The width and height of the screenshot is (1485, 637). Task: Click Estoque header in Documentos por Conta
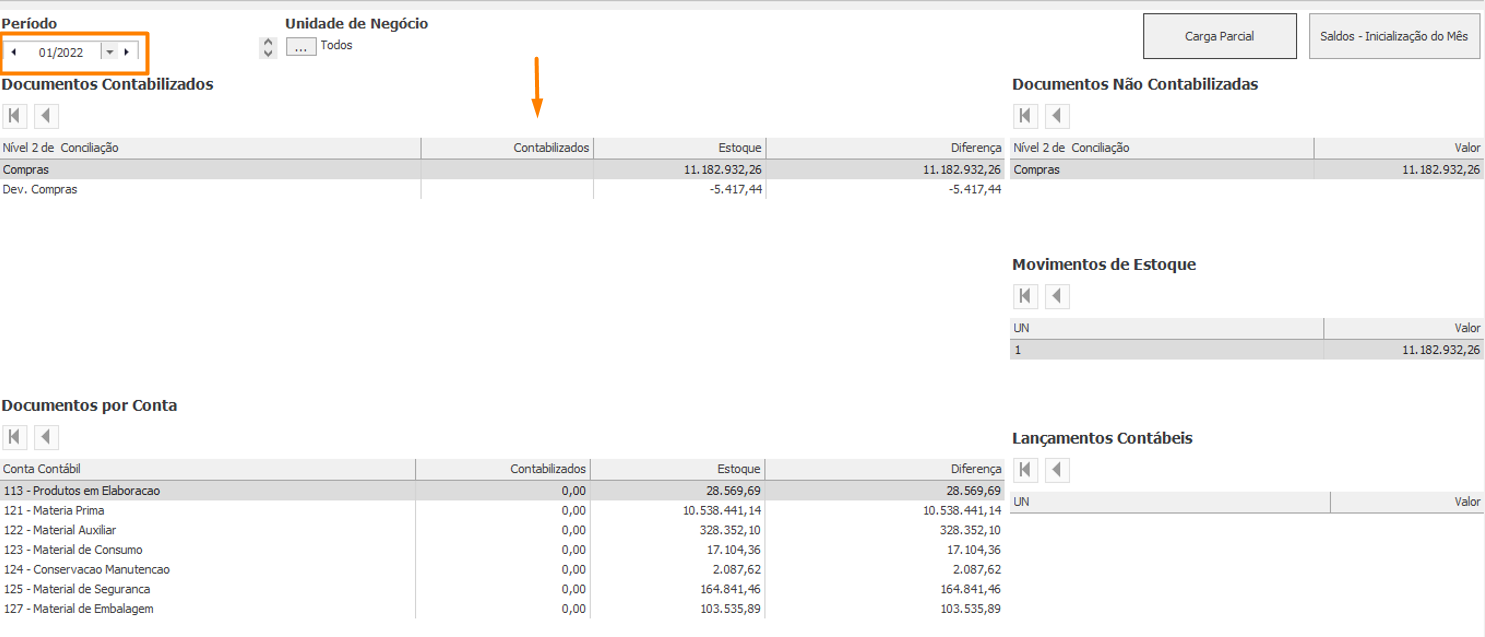pyautogui.click(x=678, y=469)
